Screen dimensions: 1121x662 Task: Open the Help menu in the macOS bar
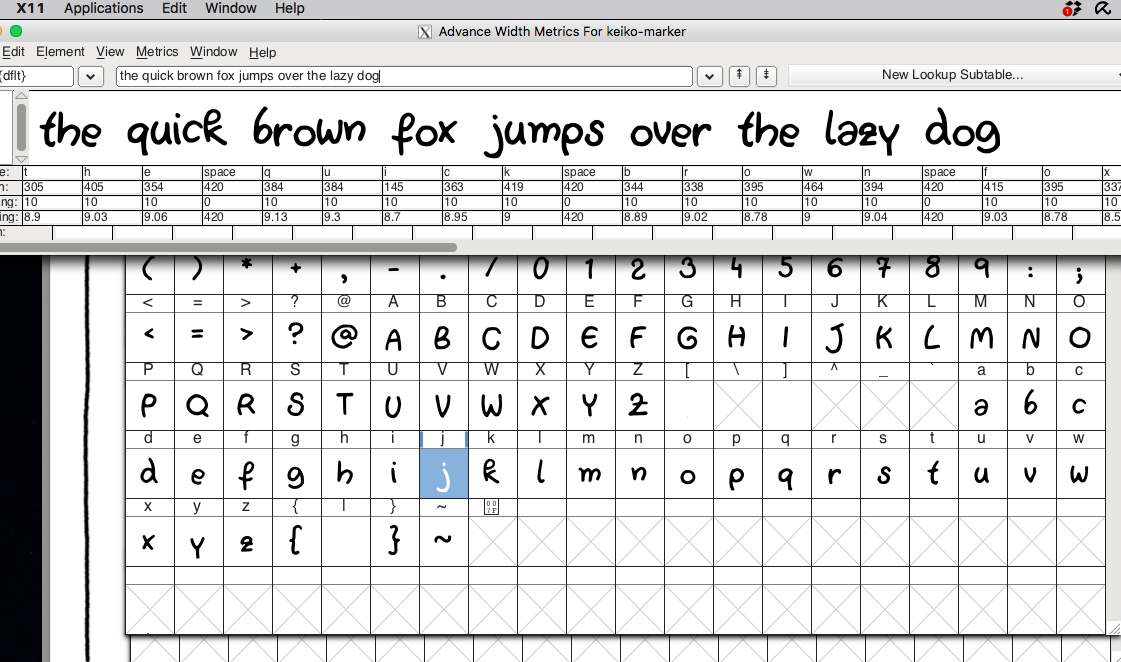[290, 9]
